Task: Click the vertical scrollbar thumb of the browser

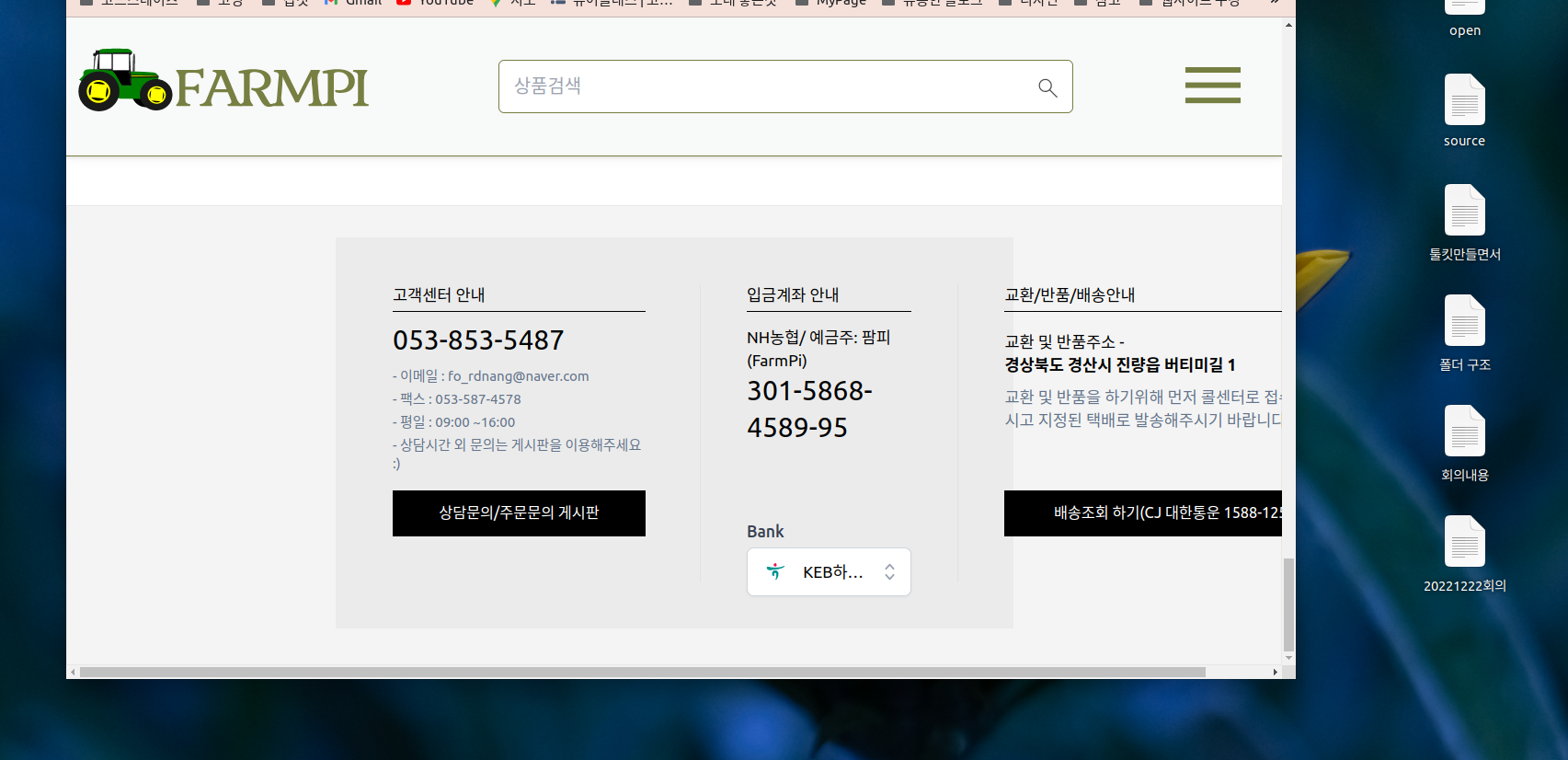Action: (x=1288, y=605)
